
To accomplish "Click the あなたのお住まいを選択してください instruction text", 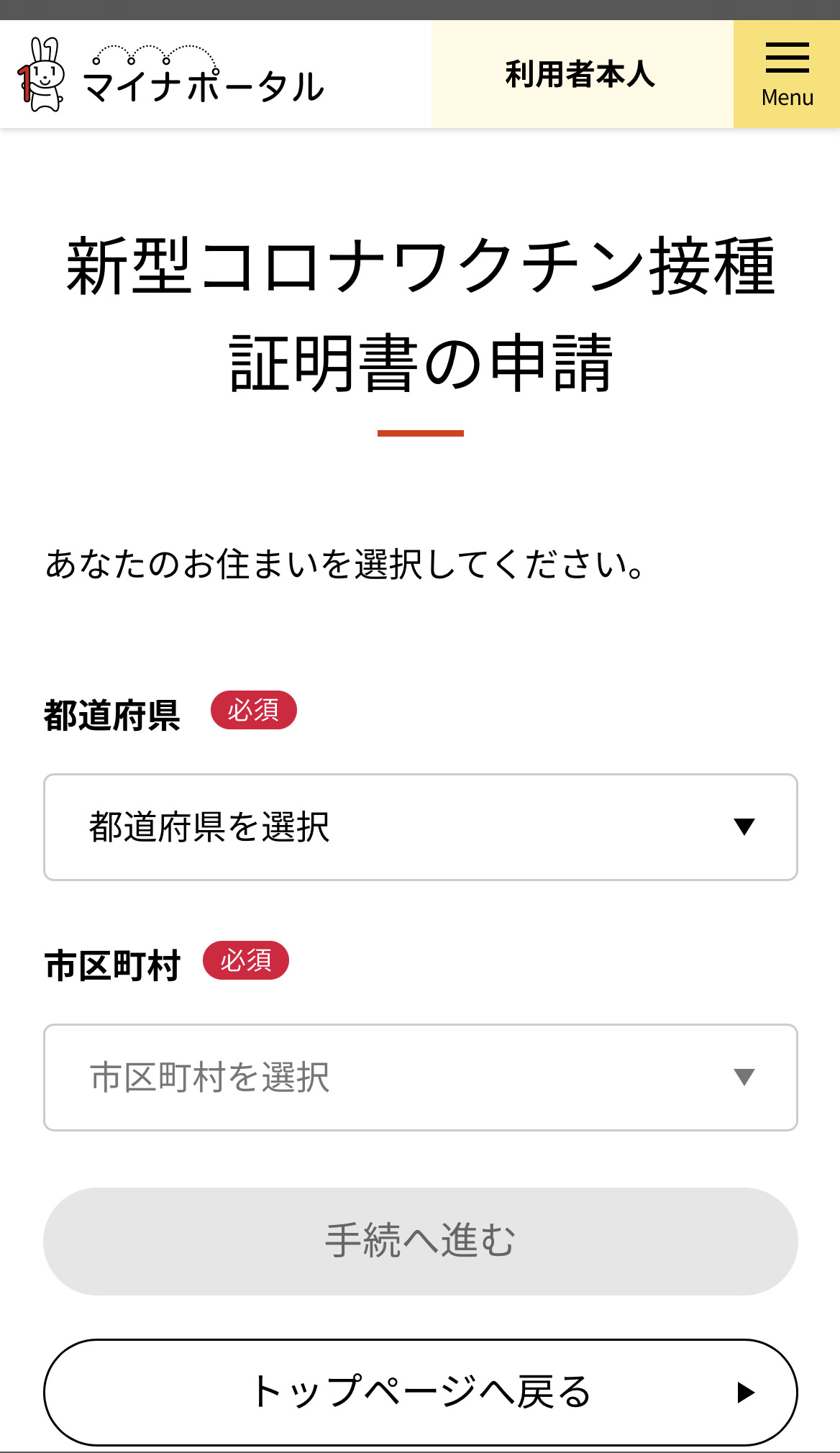I will point(345,564).
